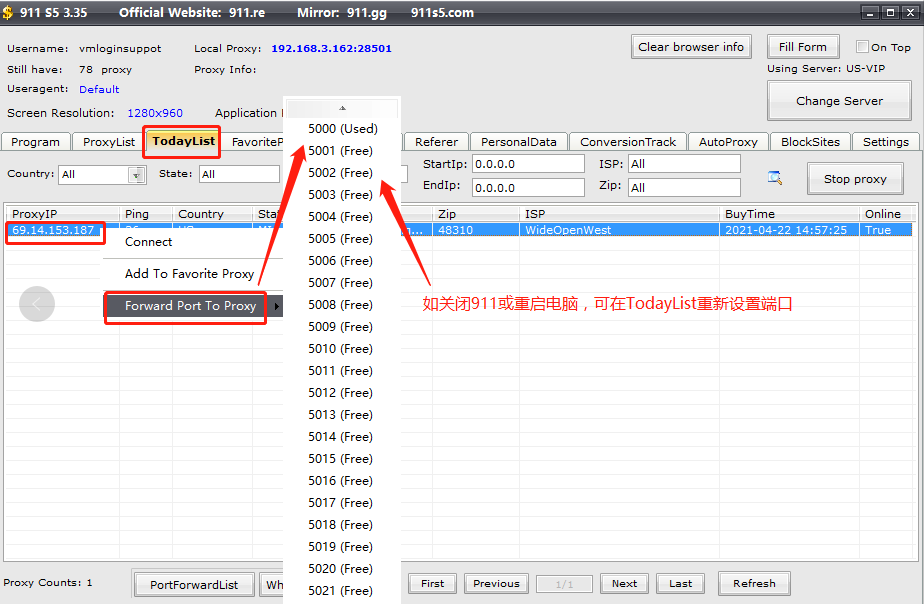Viewport: 924px width, 604px height.
Task: Choose Connect from the context menu
Action: tap(149, 242)
